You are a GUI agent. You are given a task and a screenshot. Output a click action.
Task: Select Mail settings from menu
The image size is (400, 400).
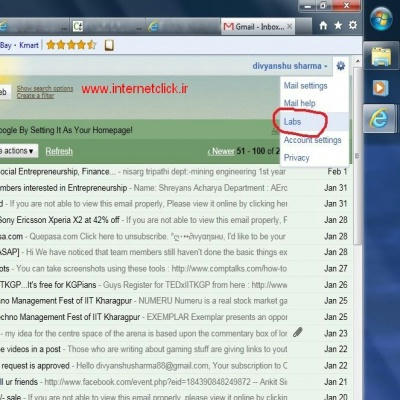[305, 86]
